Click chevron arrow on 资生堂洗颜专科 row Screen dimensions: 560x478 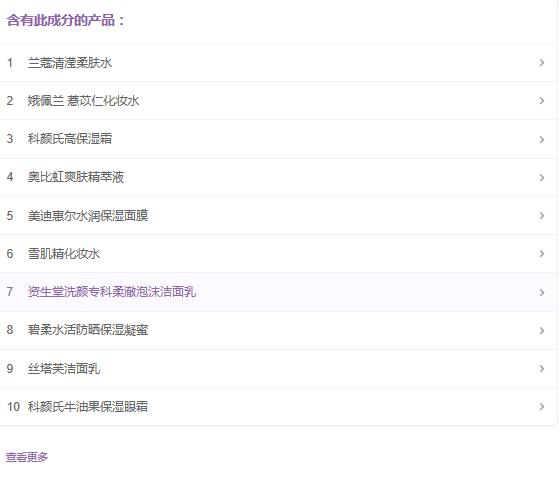tap(542, 293)
